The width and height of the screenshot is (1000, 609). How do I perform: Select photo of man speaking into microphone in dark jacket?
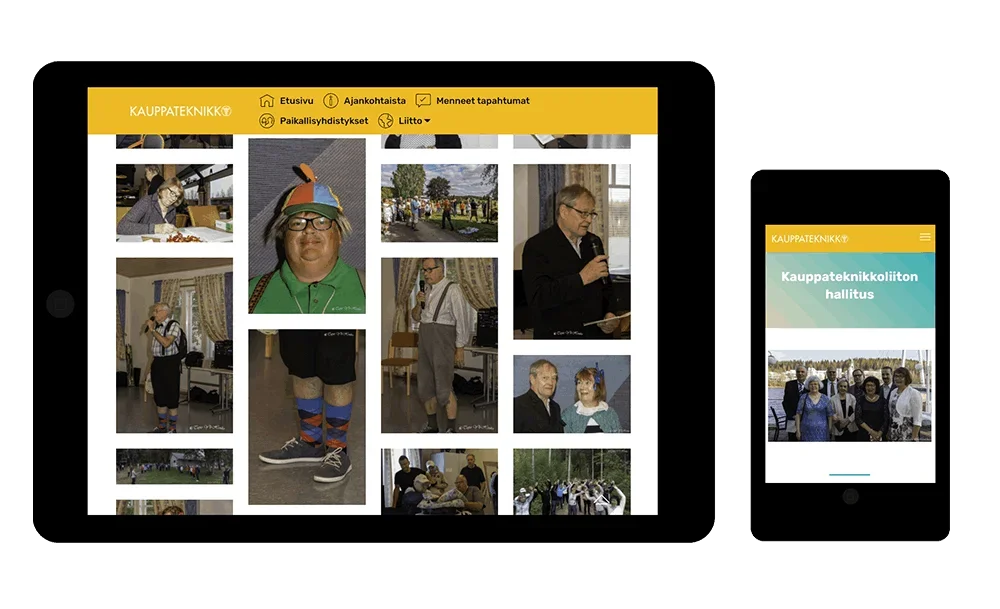572,251
